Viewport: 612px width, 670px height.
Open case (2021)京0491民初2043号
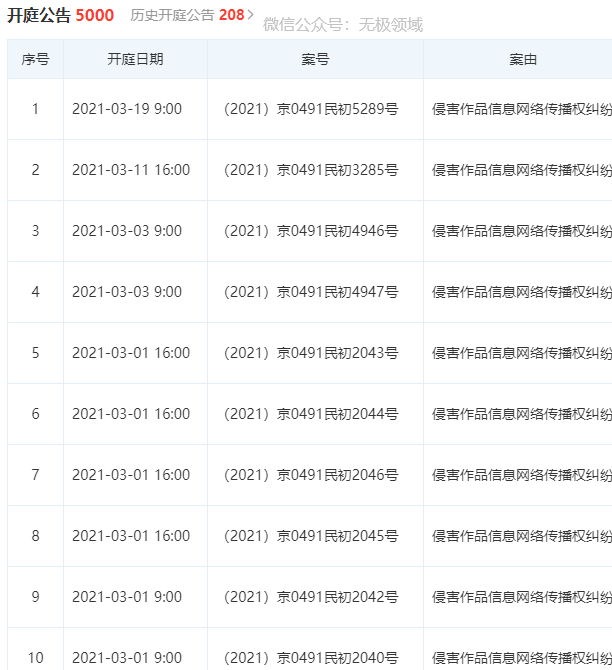click(x=311, y=353)
